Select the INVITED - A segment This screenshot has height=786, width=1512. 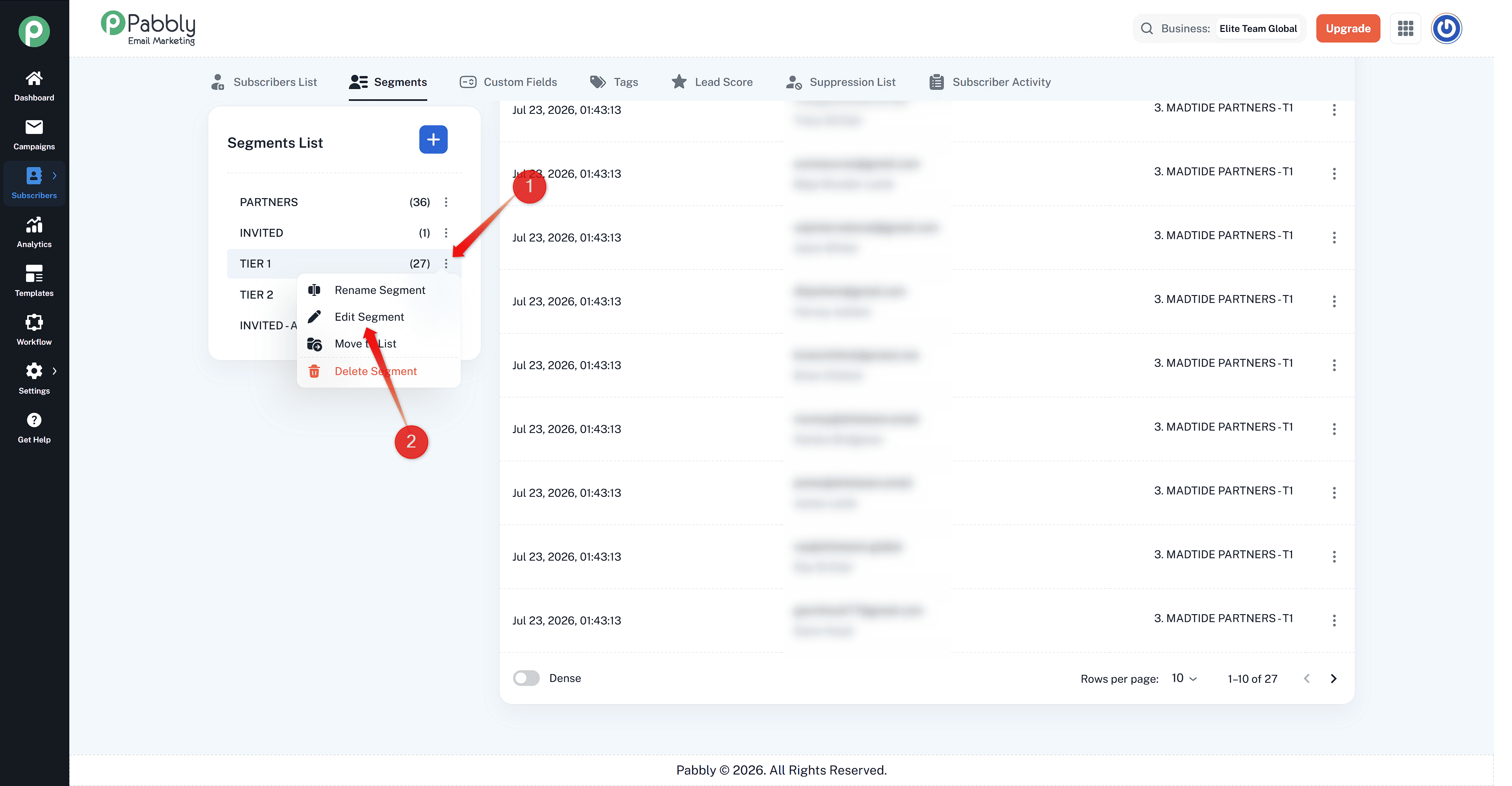(268, 325)
